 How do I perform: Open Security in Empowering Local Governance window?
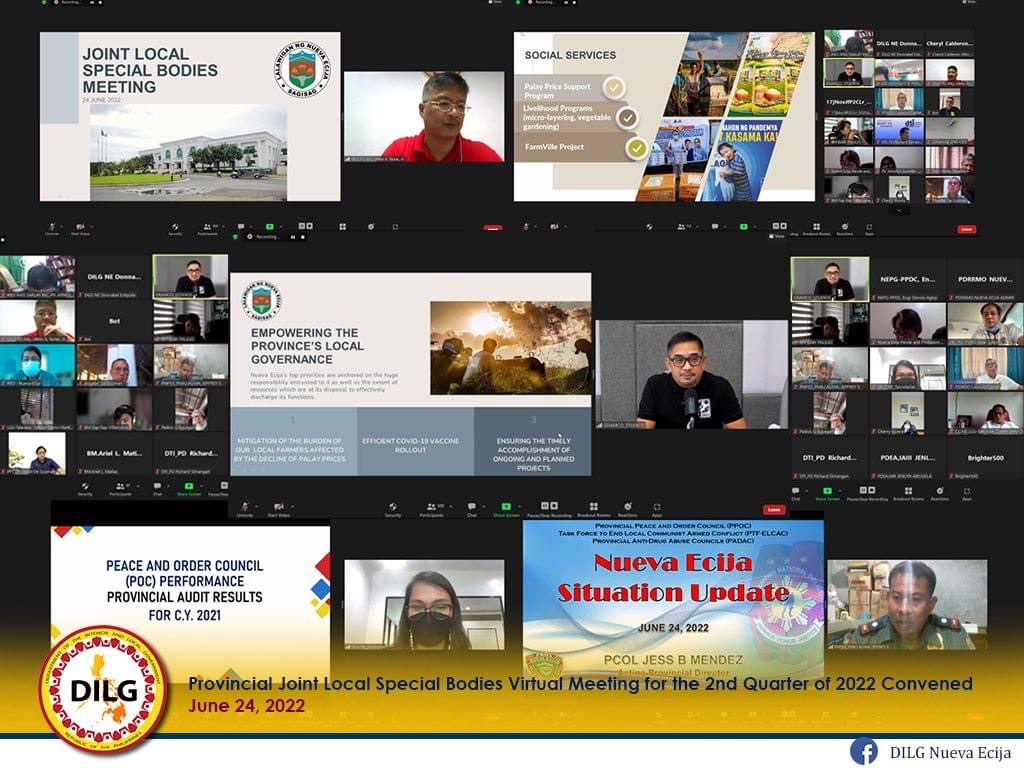click(392, 509)
